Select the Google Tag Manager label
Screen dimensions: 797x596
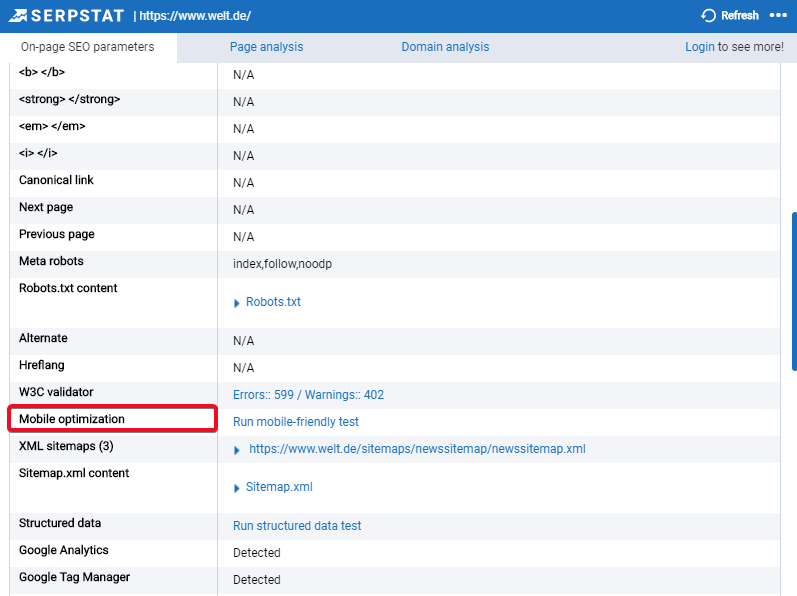point(74,577)
